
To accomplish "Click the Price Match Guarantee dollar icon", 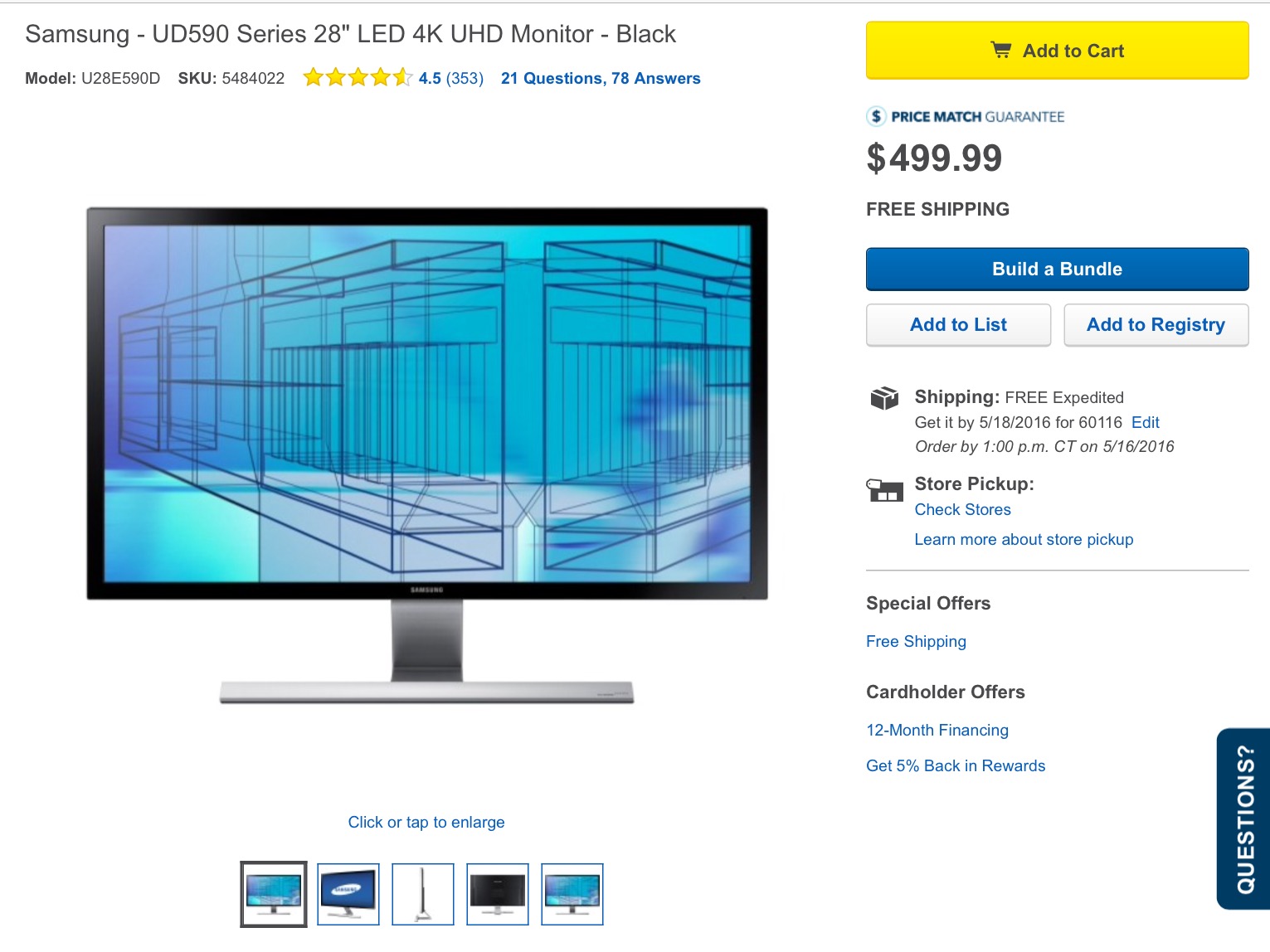I will [876, 117].
